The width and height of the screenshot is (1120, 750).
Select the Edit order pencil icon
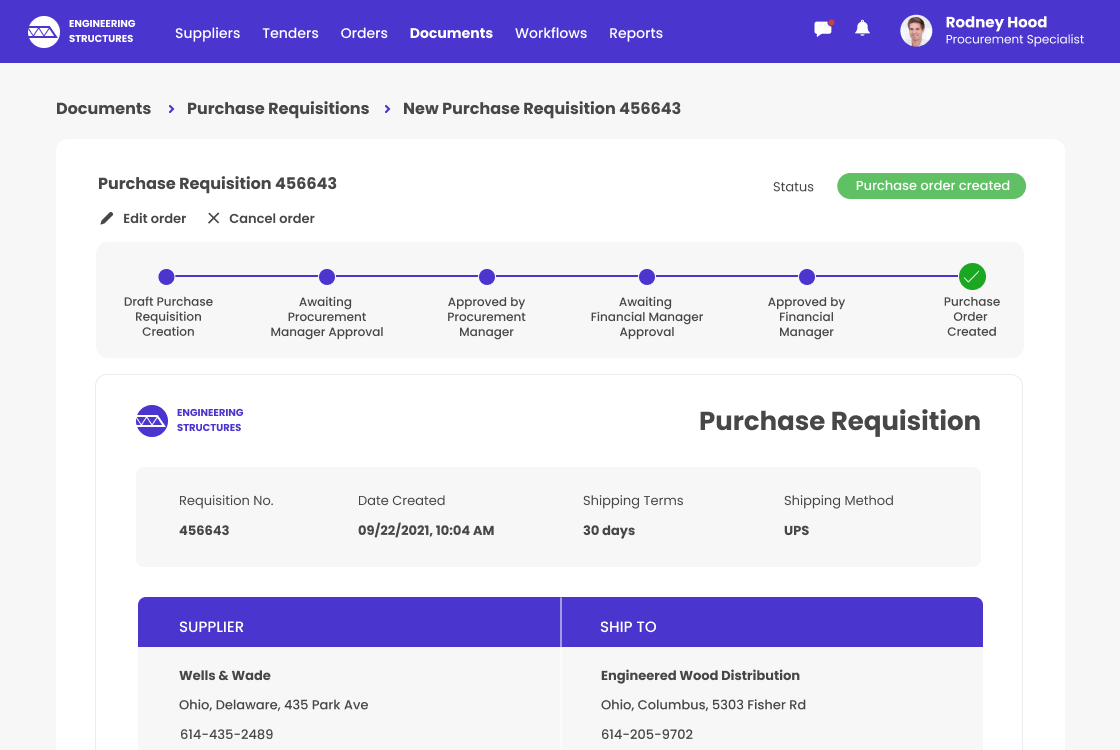coord(106,217)
